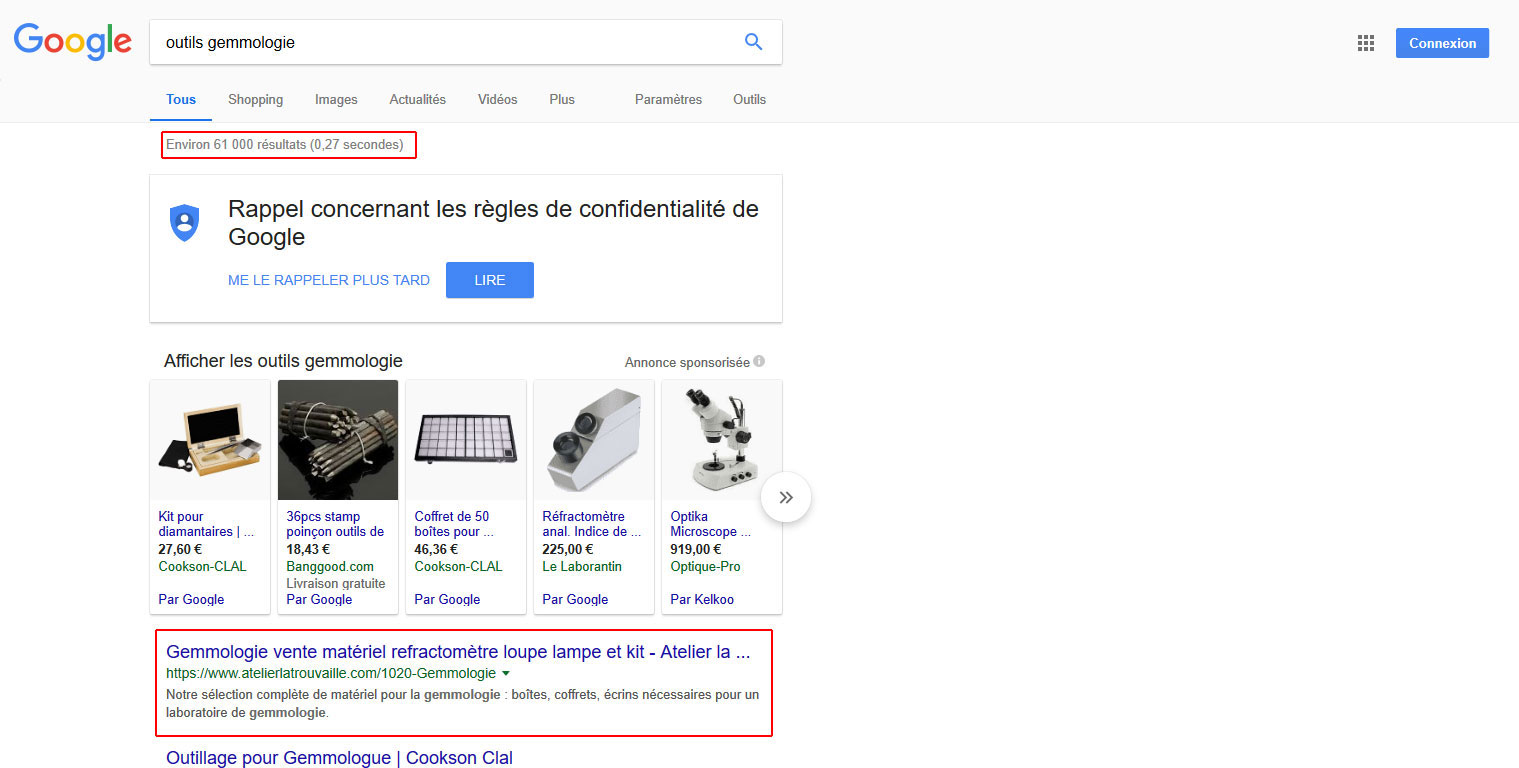The height and width of the screenshot is (768, 1519).
Task: Click the Annonce sponsorisée label
Action: (x=687, y=362)
